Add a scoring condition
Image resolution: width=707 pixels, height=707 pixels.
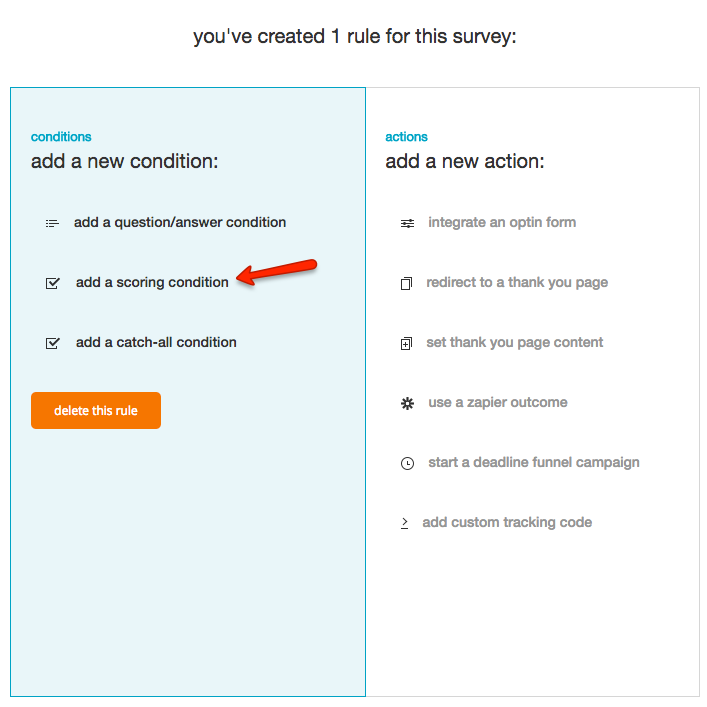(152, 282)
